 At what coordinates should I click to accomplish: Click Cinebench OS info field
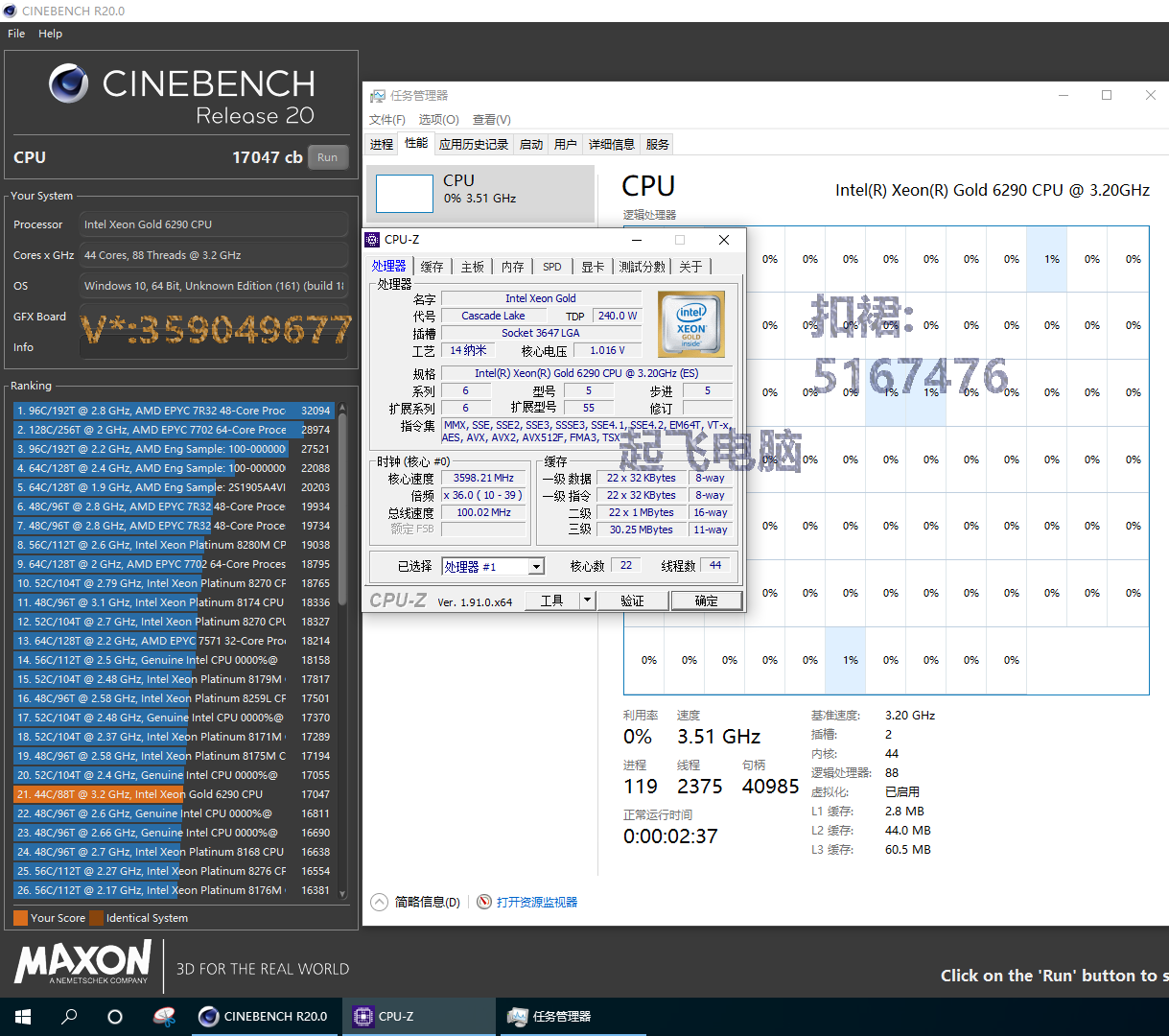coord(214,286)
